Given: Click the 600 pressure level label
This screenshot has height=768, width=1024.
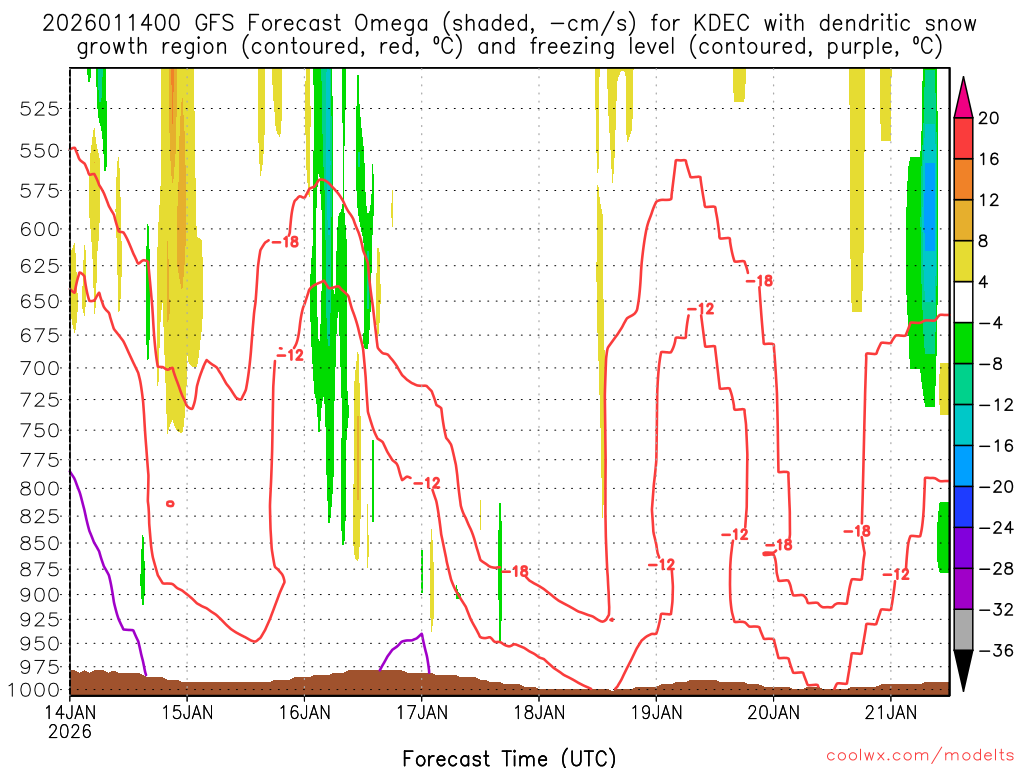Looking at the screenshot, I should pos(40,230).
